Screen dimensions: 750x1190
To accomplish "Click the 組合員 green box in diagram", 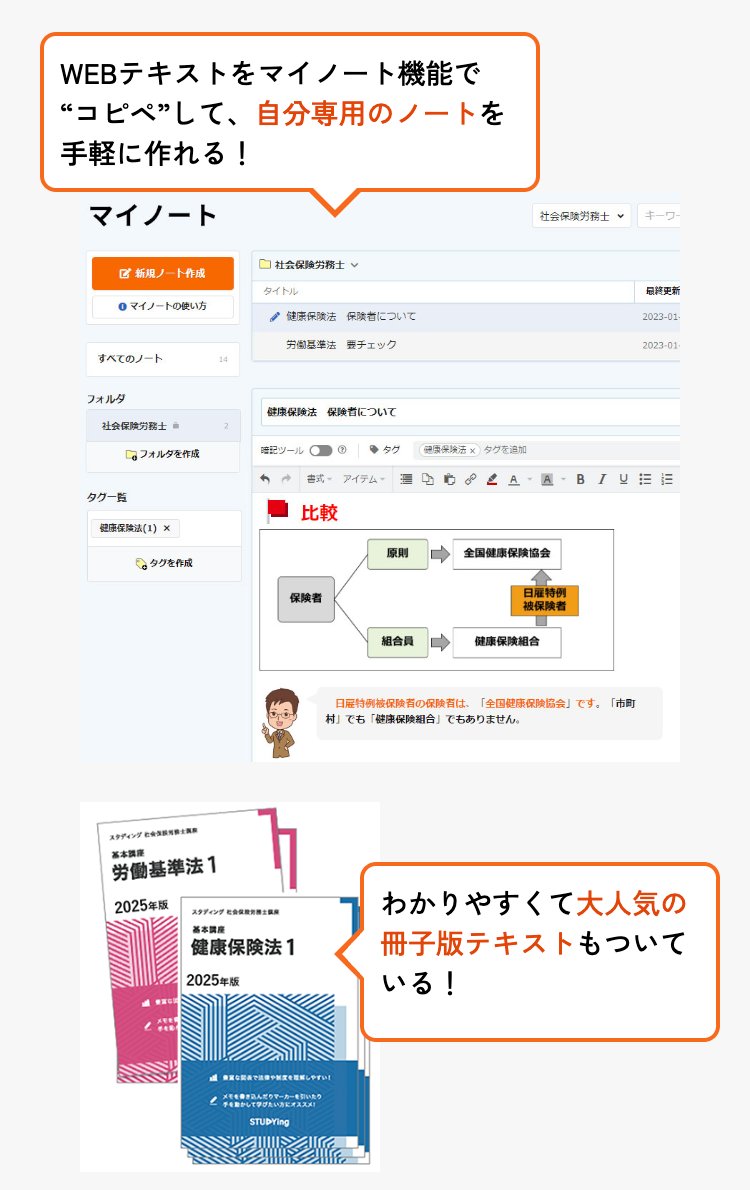I will pos(397,641).
